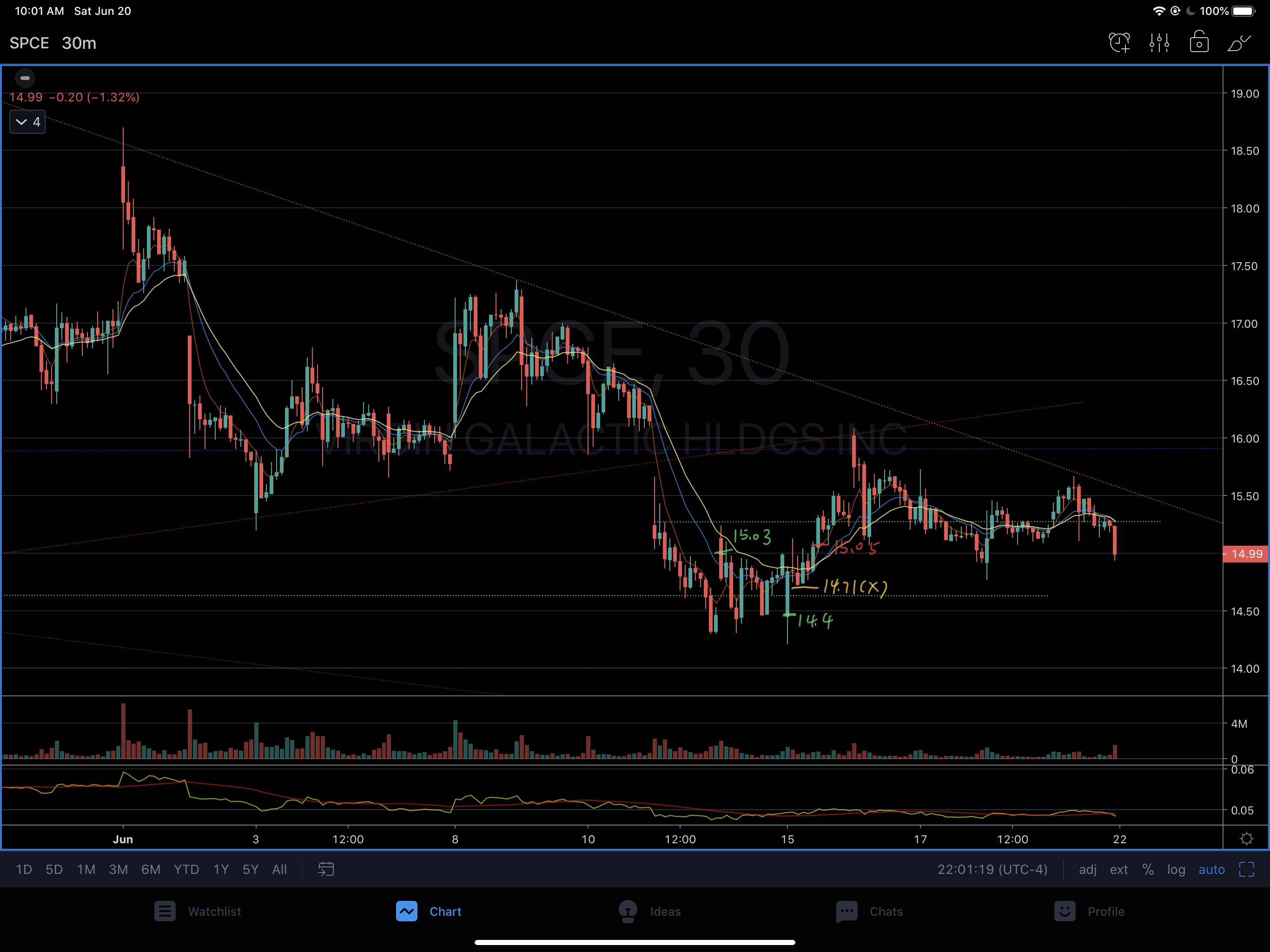1270x952 pixels.
Task: Open the Profile tab
Action: (x=1089, y=911)
